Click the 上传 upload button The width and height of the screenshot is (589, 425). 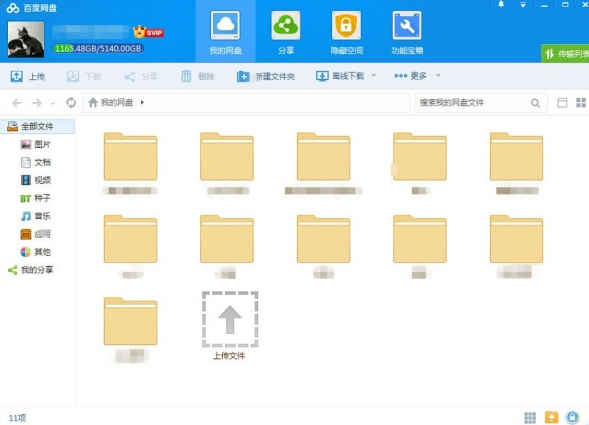(x=27, y=76)
